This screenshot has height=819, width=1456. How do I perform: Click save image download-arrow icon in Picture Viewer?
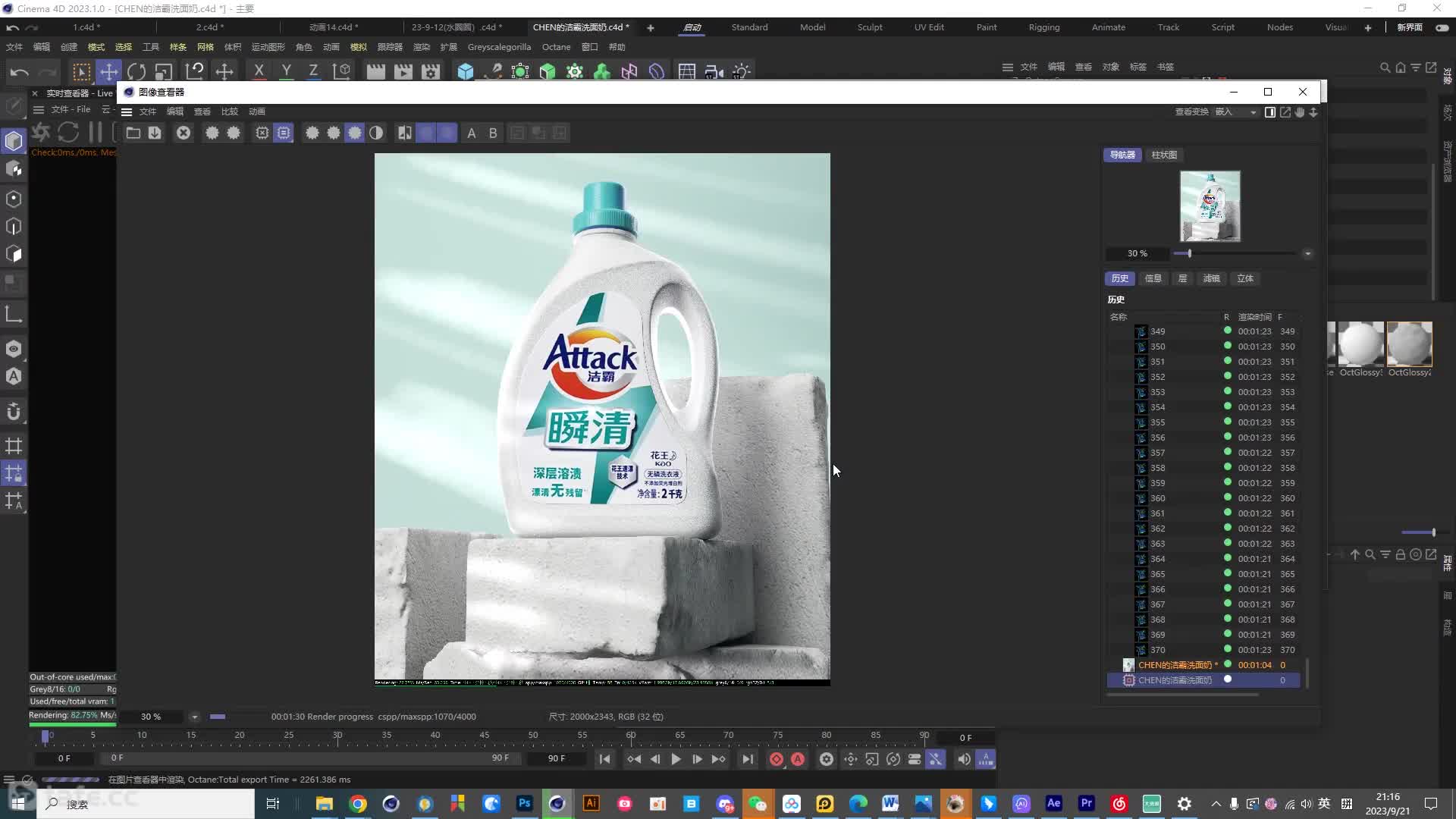(155, 133)
